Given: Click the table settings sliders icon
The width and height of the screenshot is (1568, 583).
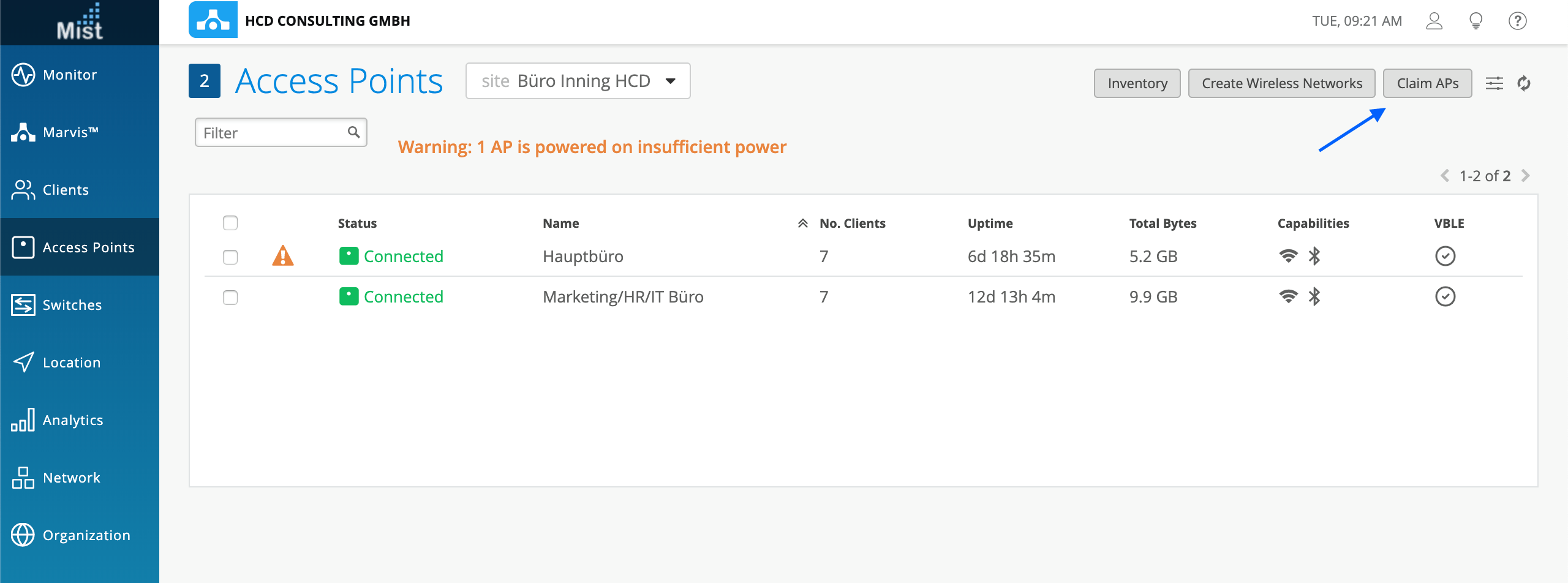Looking at the screenshot, I should [1494, 83].
